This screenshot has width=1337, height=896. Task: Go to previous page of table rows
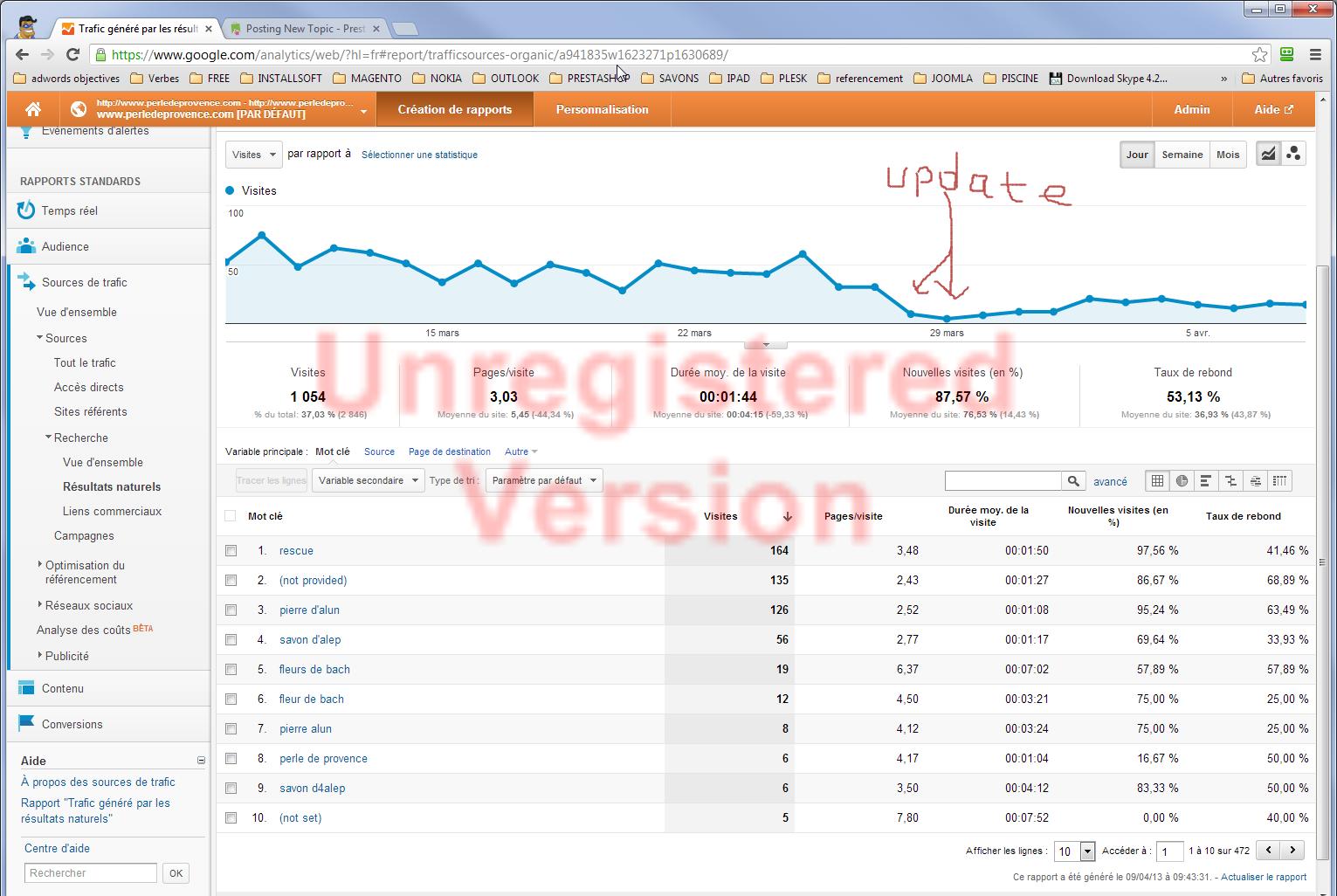tap(1268, 850)
